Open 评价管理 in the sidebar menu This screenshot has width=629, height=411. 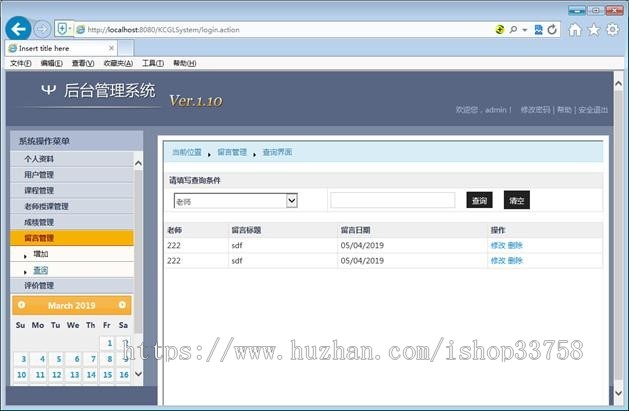coord(72,285)
